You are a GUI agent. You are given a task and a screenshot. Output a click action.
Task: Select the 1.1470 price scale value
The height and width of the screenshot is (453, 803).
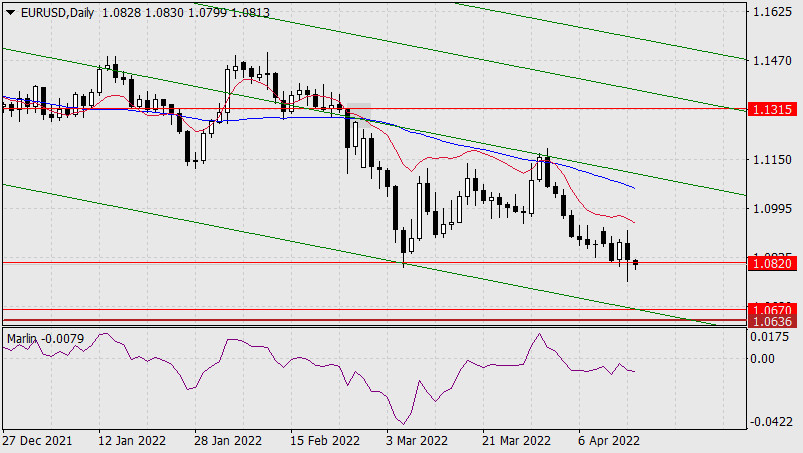[773, 60]
